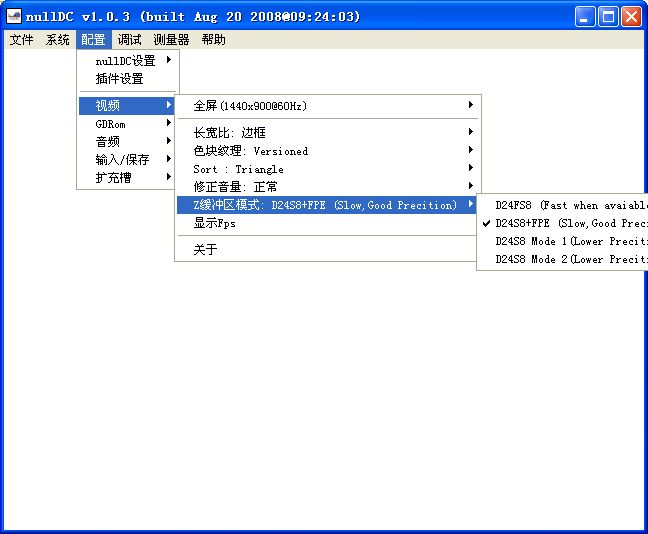Expand the GDRom submenu

[x=127, y=124]
